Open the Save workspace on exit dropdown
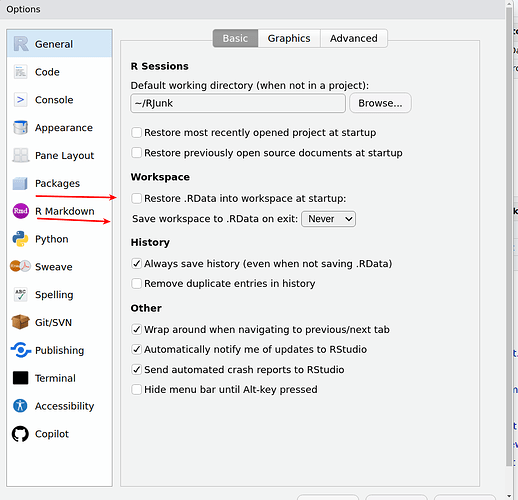This screenshot has width=518, height=500. click(x=328, y=219)
